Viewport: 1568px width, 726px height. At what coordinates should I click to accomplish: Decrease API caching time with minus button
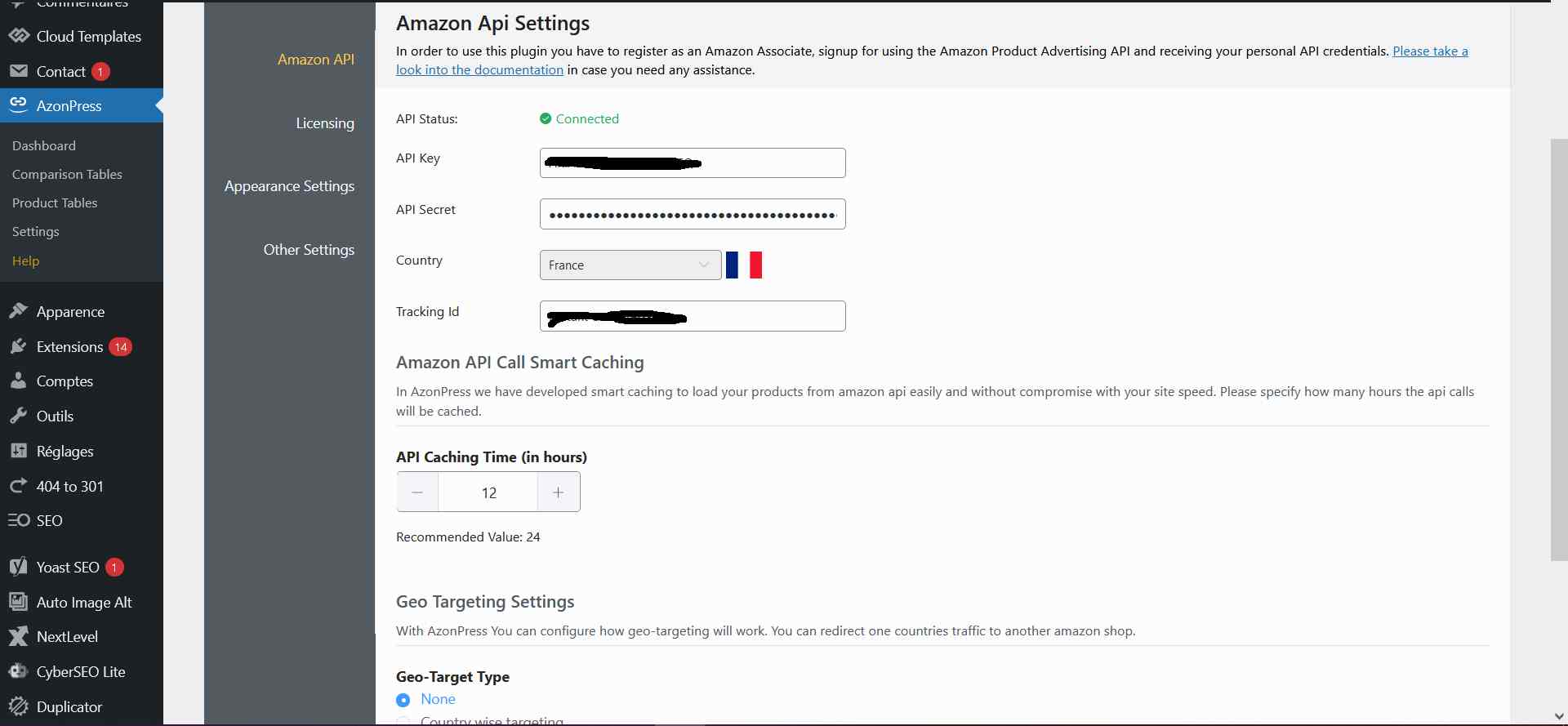coord(417,492)
